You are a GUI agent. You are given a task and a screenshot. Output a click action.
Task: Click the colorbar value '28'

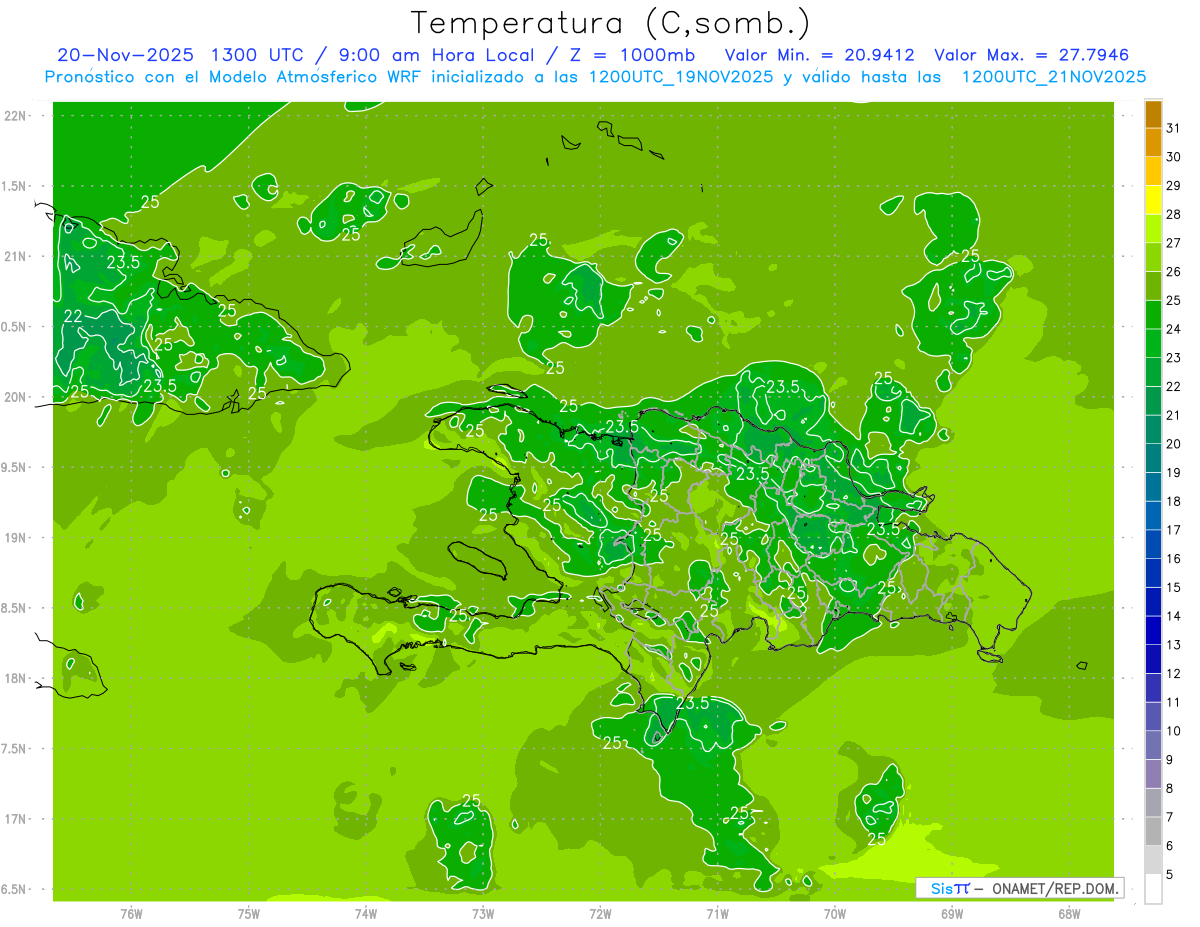coord(1174,214)
